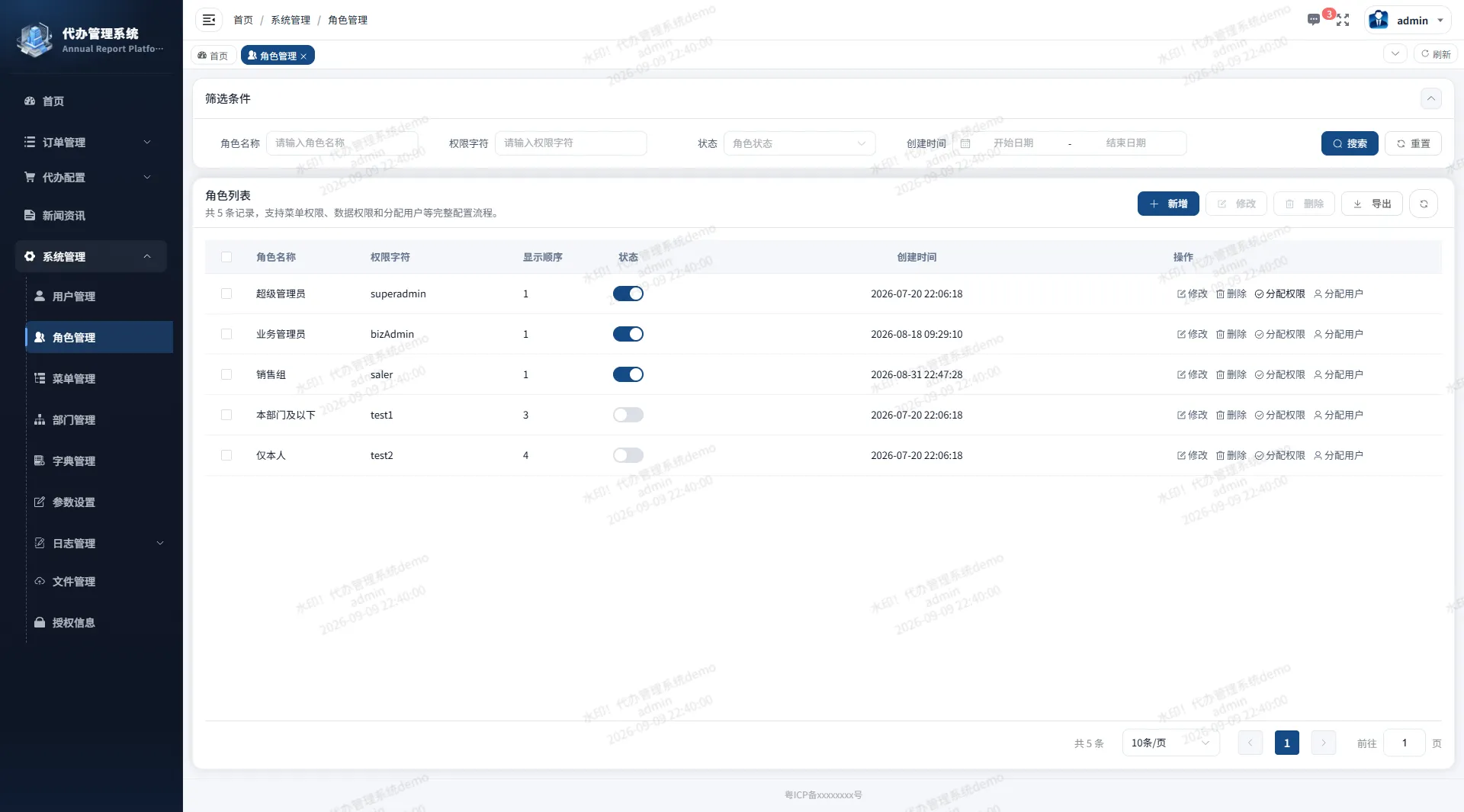The height and width of the screenshot is (812, 1464).
Task: Click the 新增 button
Action: 1168,204
